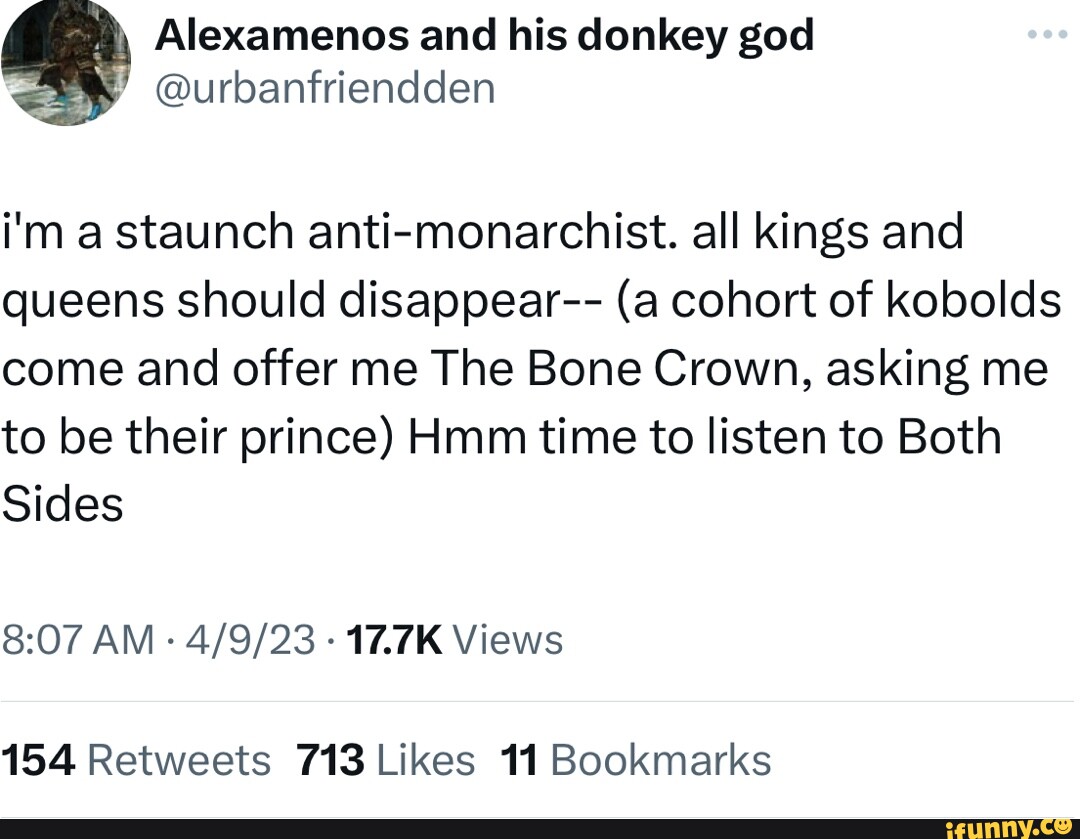The image size is (1080, 839).
Task: Click the bold 713 likes number
Action: pyautogui.click(x=331, y=760)
